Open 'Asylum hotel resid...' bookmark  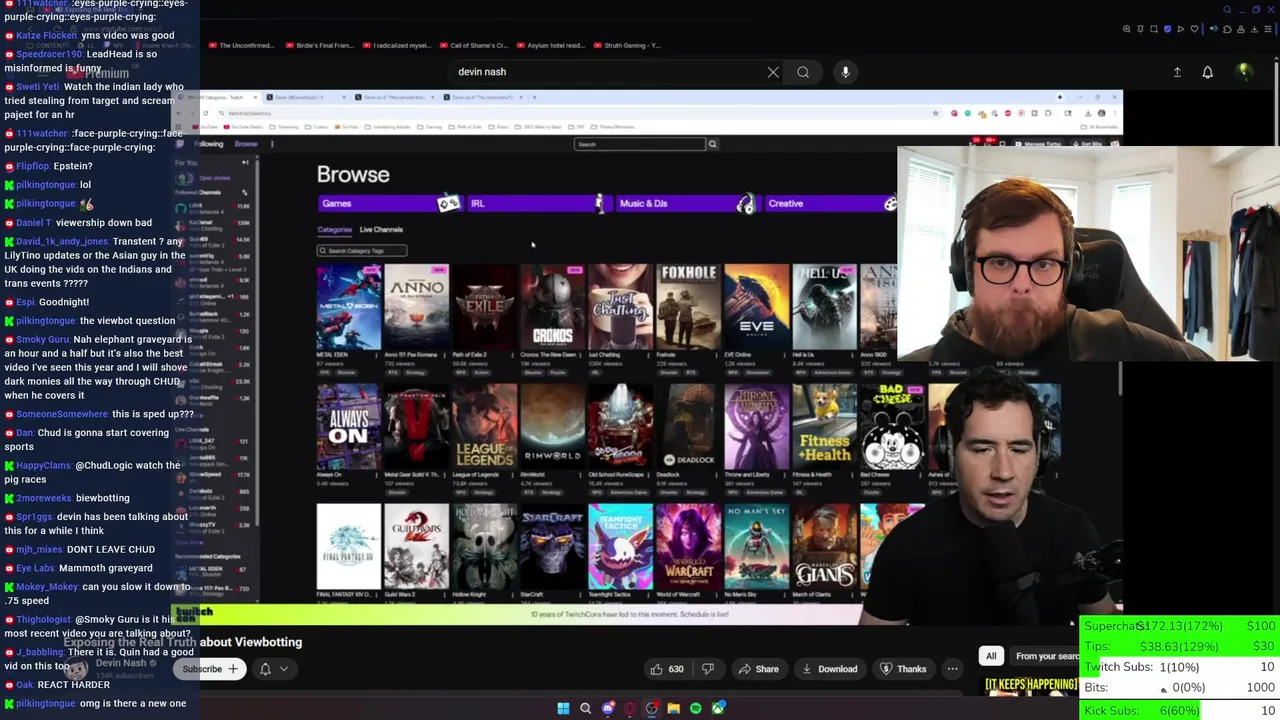click(550, 45)
